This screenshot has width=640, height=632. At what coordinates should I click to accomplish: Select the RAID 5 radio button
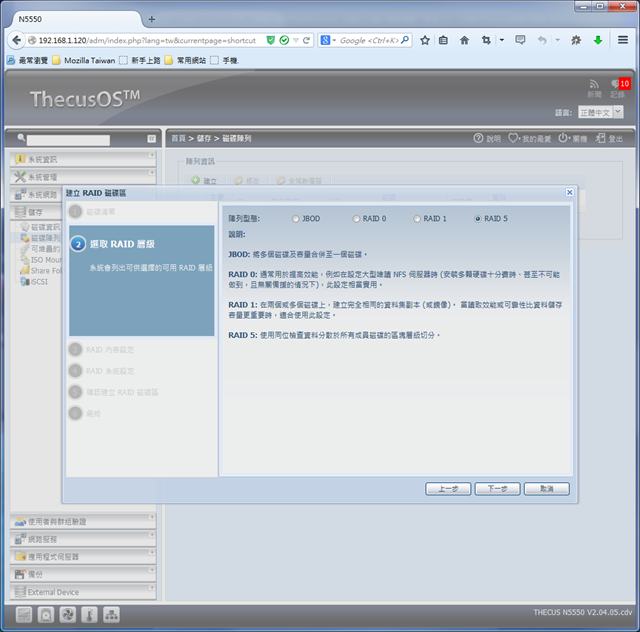point(478,219)
